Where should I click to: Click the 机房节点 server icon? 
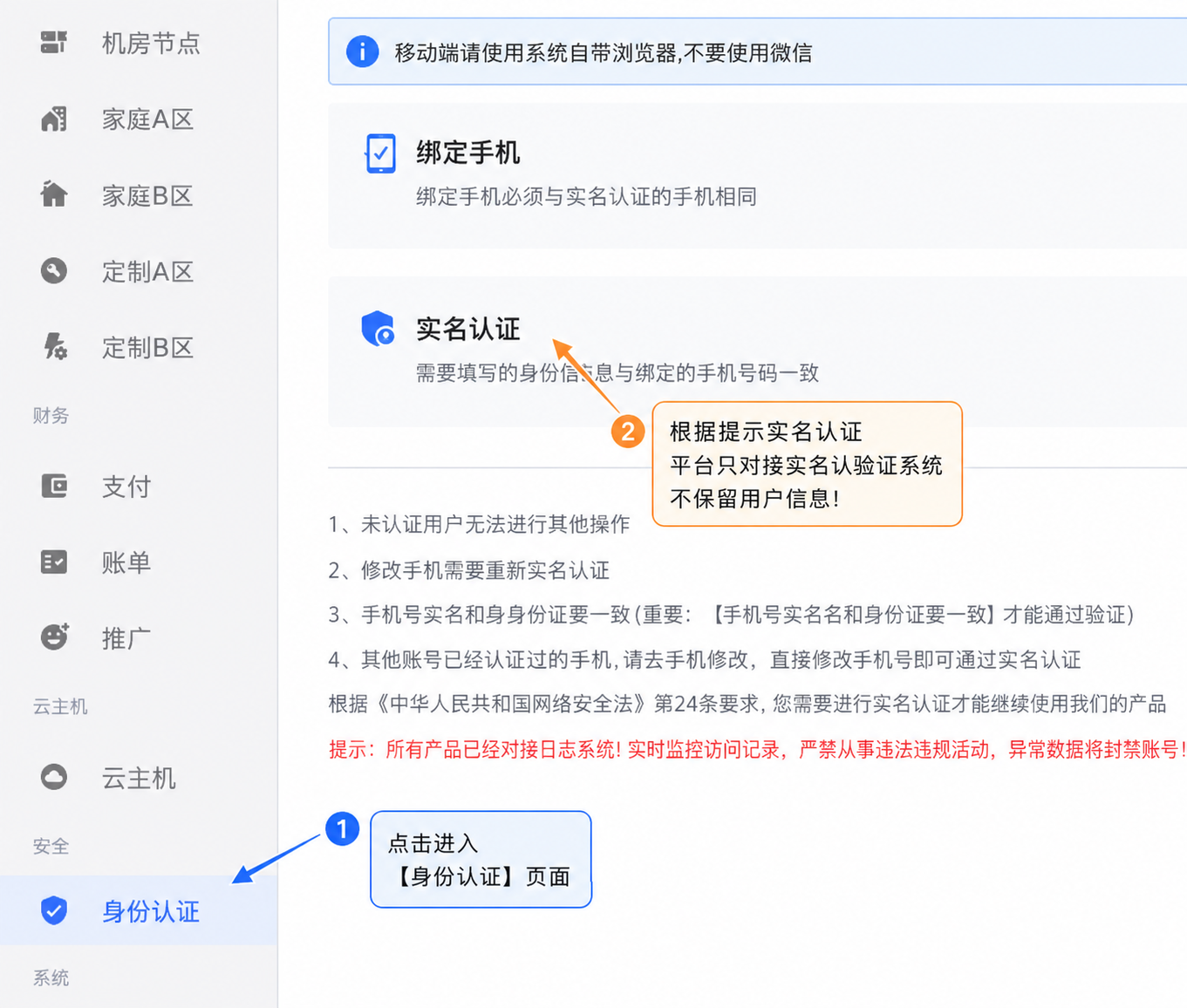54,42
